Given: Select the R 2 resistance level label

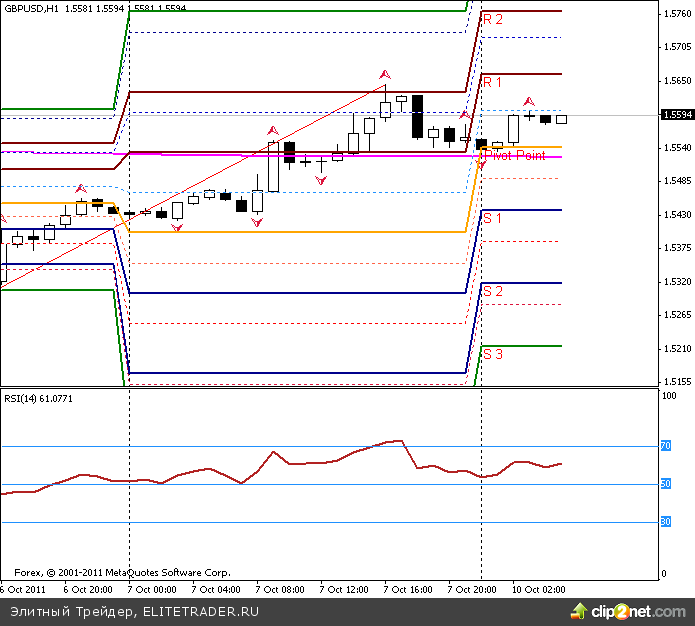Looking at the screenshot, I should (x=493, y=19).
